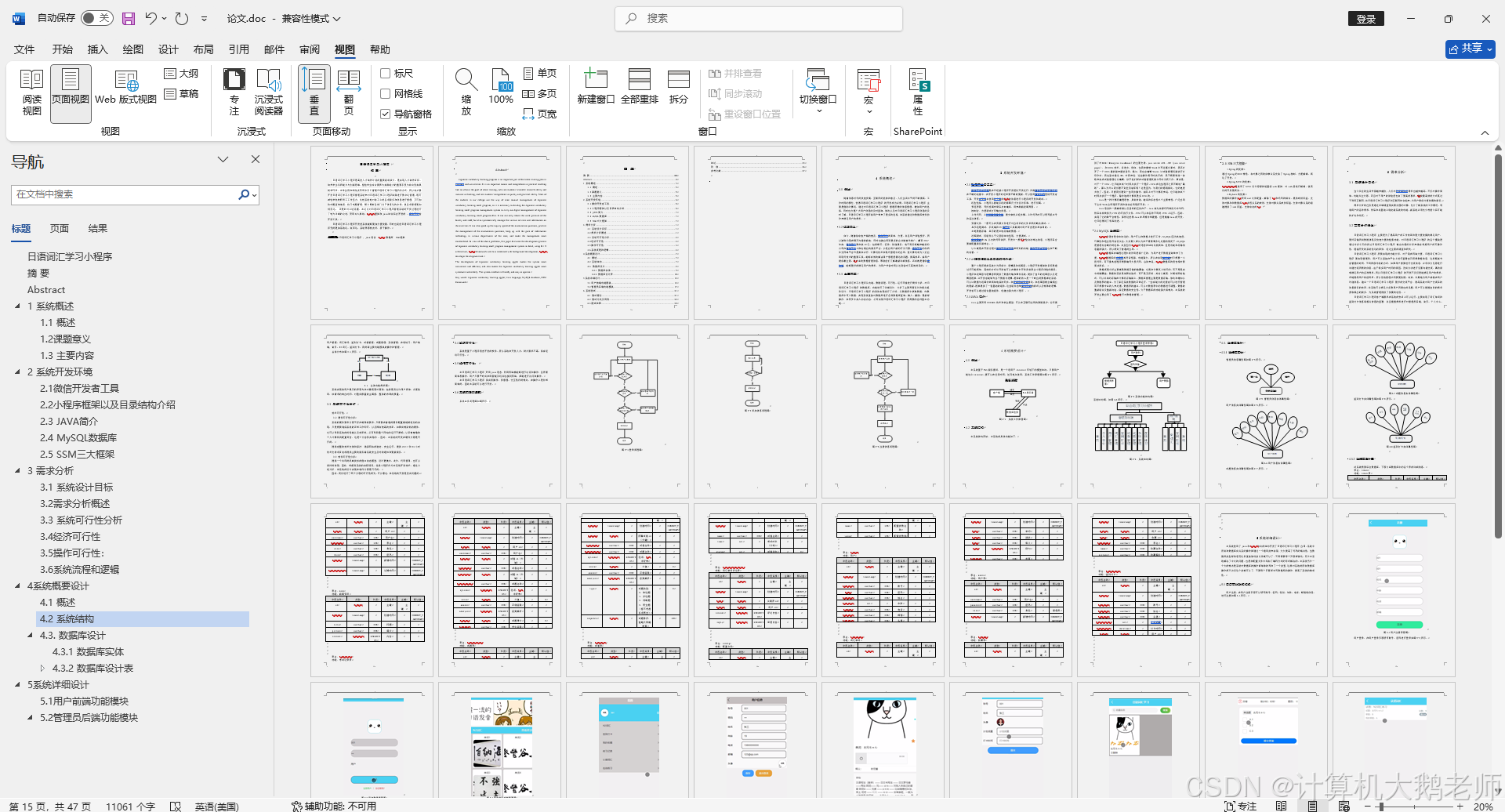This screenshot has height=812, width=1505.
Task: Click the zoom slider handle
Action: point(1380,806)
